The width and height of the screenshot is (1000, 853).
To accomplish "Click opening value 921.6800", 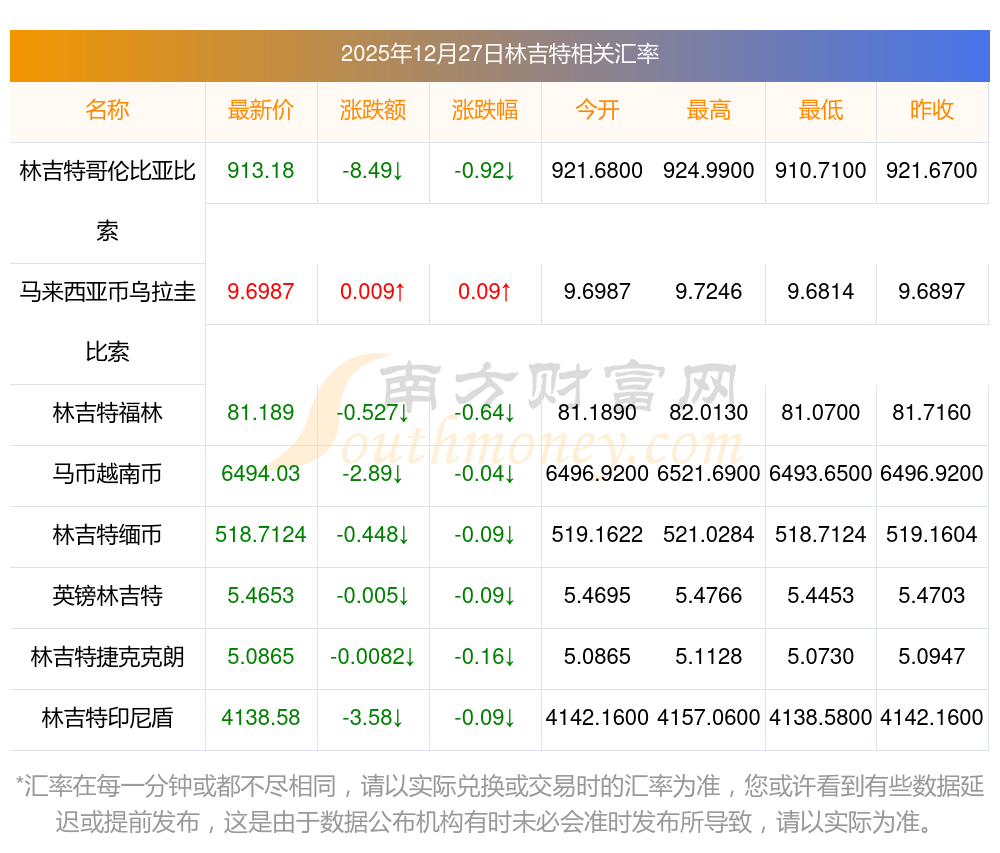I will point(597,170).
